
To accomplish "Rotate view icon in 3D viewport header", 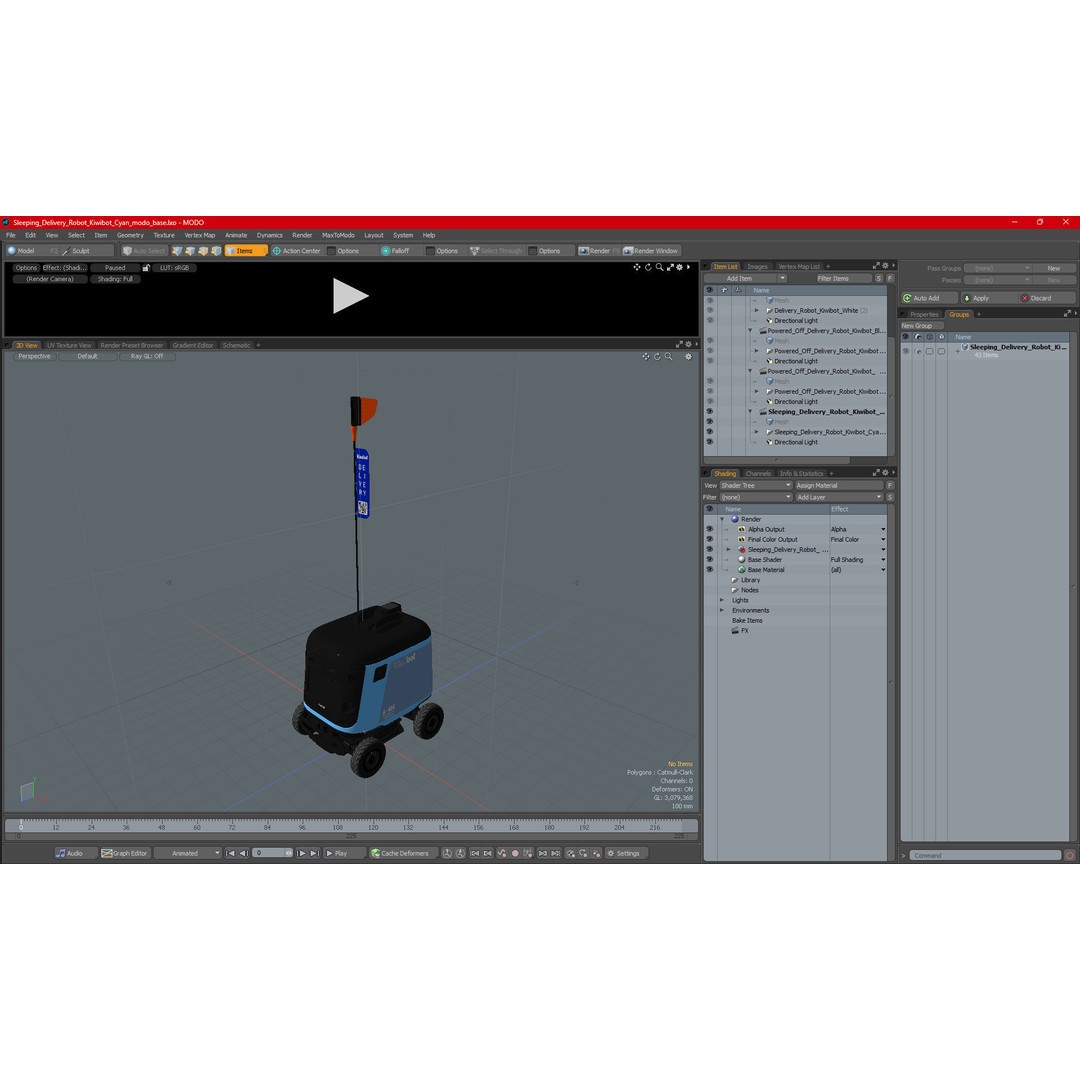I will pos(657,357).
